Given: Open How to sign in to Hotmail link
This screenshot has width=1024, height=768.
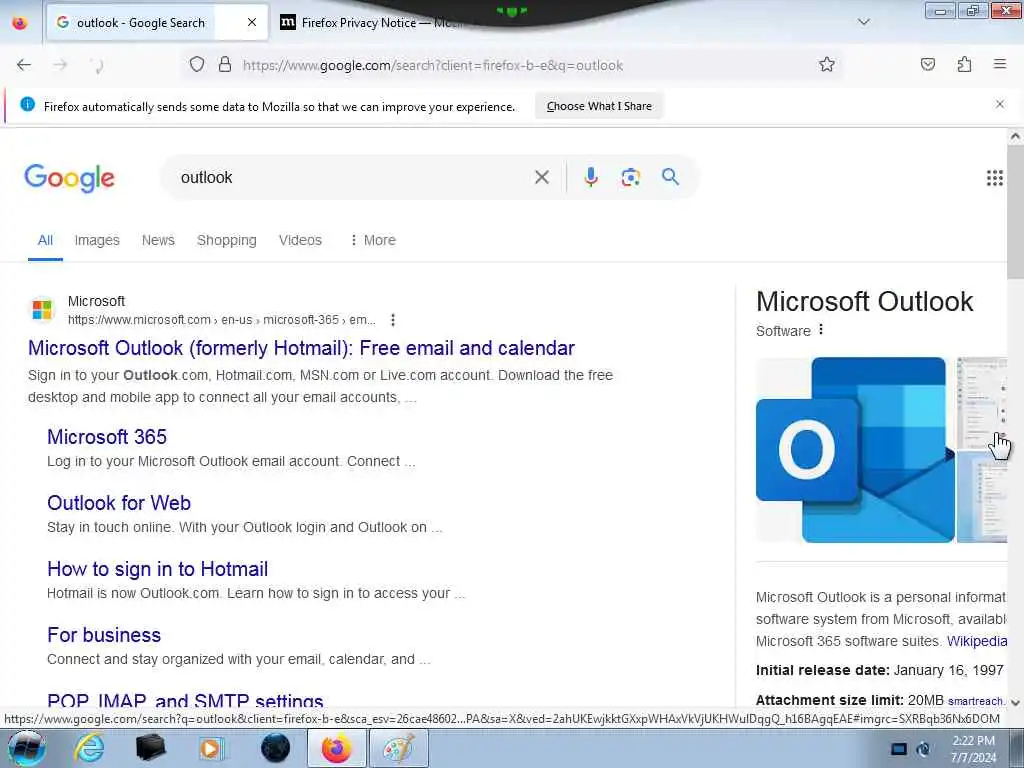Looking at the screenshot, I should click(157, 569).
